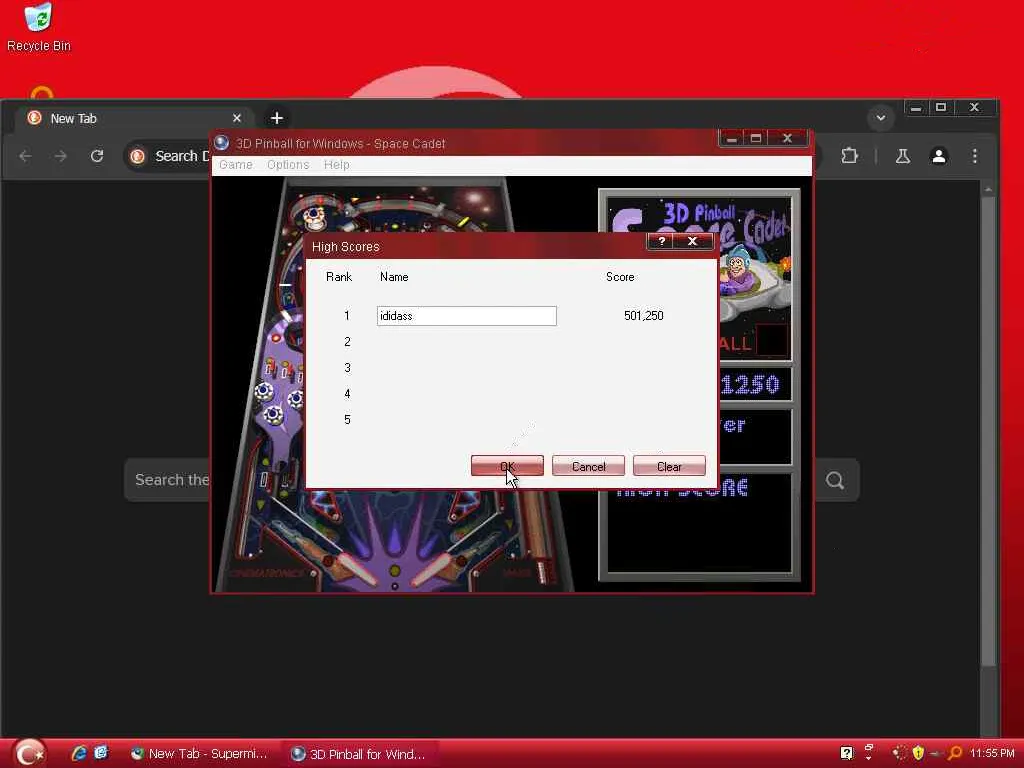Screen dimensions: 1024x768
Task: Click the Score column header
Action: (620, 277)
